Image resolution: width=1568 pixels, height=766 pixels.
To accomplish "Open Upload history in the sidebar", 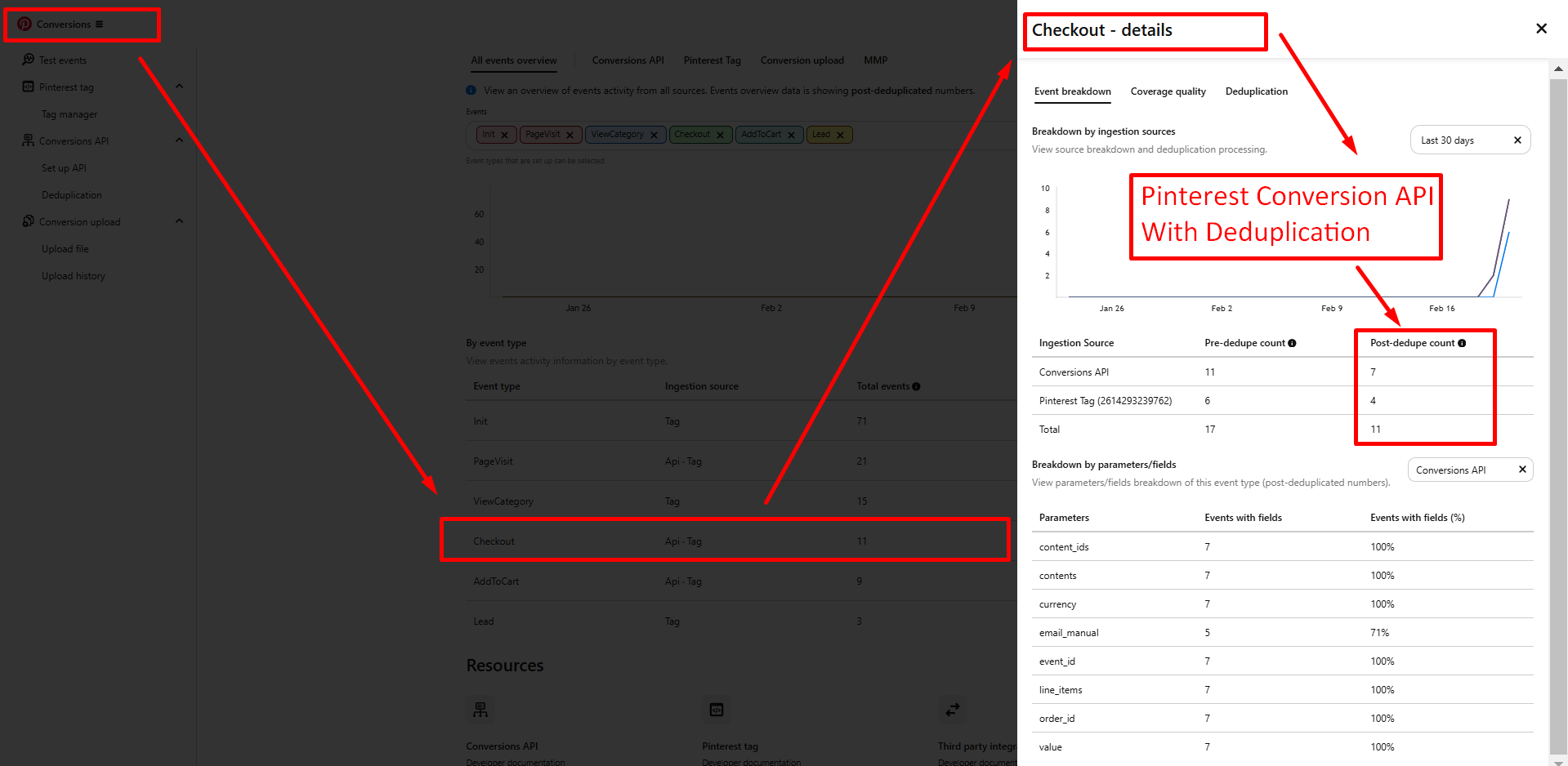I will (74, 276).
